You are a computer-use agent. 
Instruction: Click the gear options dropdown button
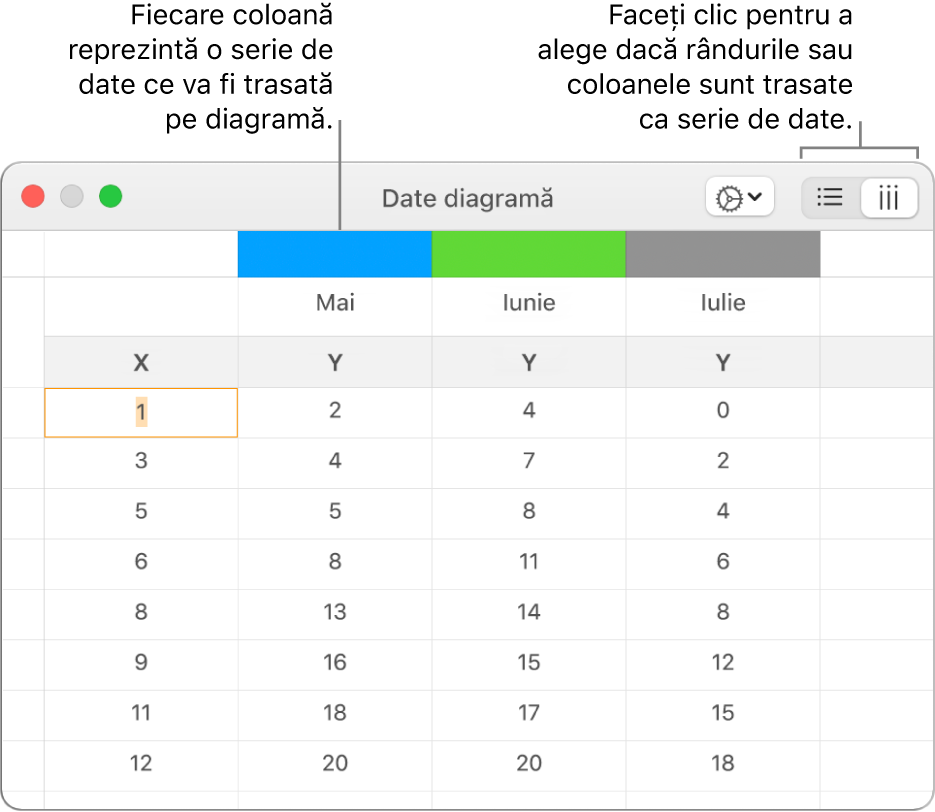[739, 198]
